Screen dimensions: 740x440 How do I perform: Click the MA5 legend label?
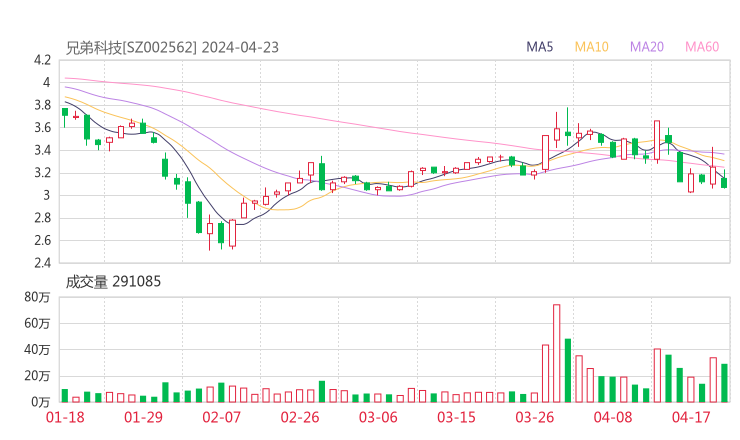click(539, 47)
